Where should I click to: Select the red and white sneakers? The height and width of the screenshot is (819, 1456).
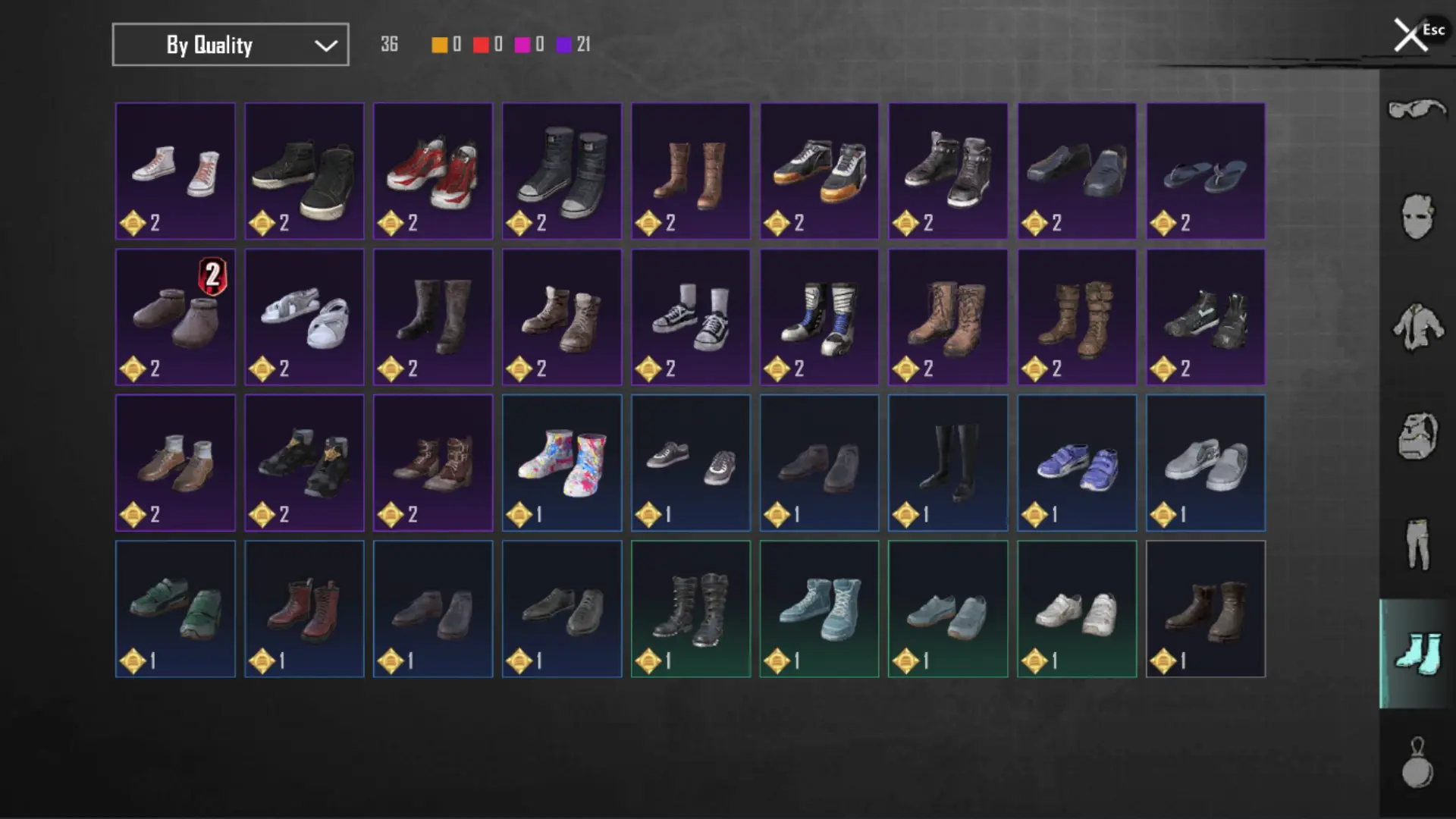[433, 171]
